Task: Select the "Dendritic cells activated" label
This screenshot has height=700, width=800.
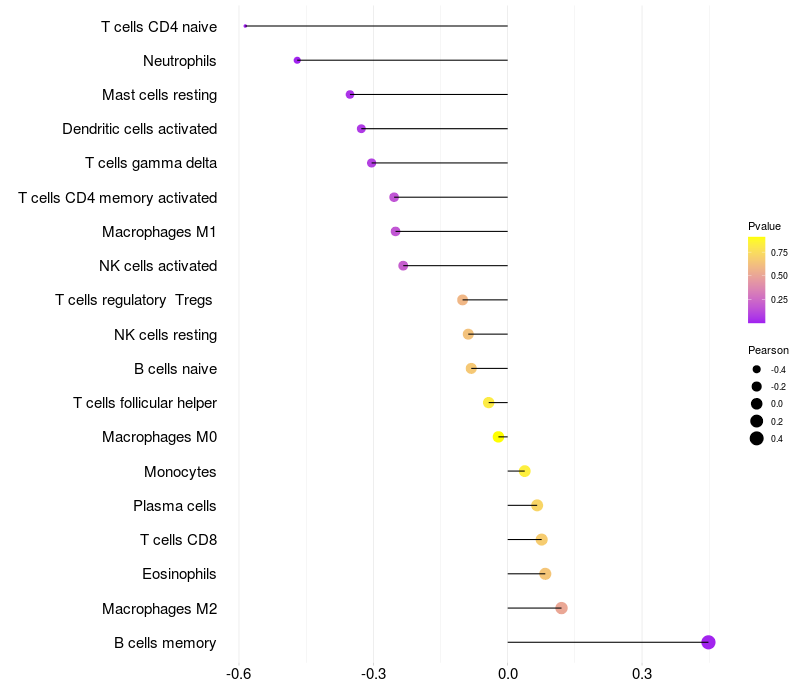Action: (139, 129)
